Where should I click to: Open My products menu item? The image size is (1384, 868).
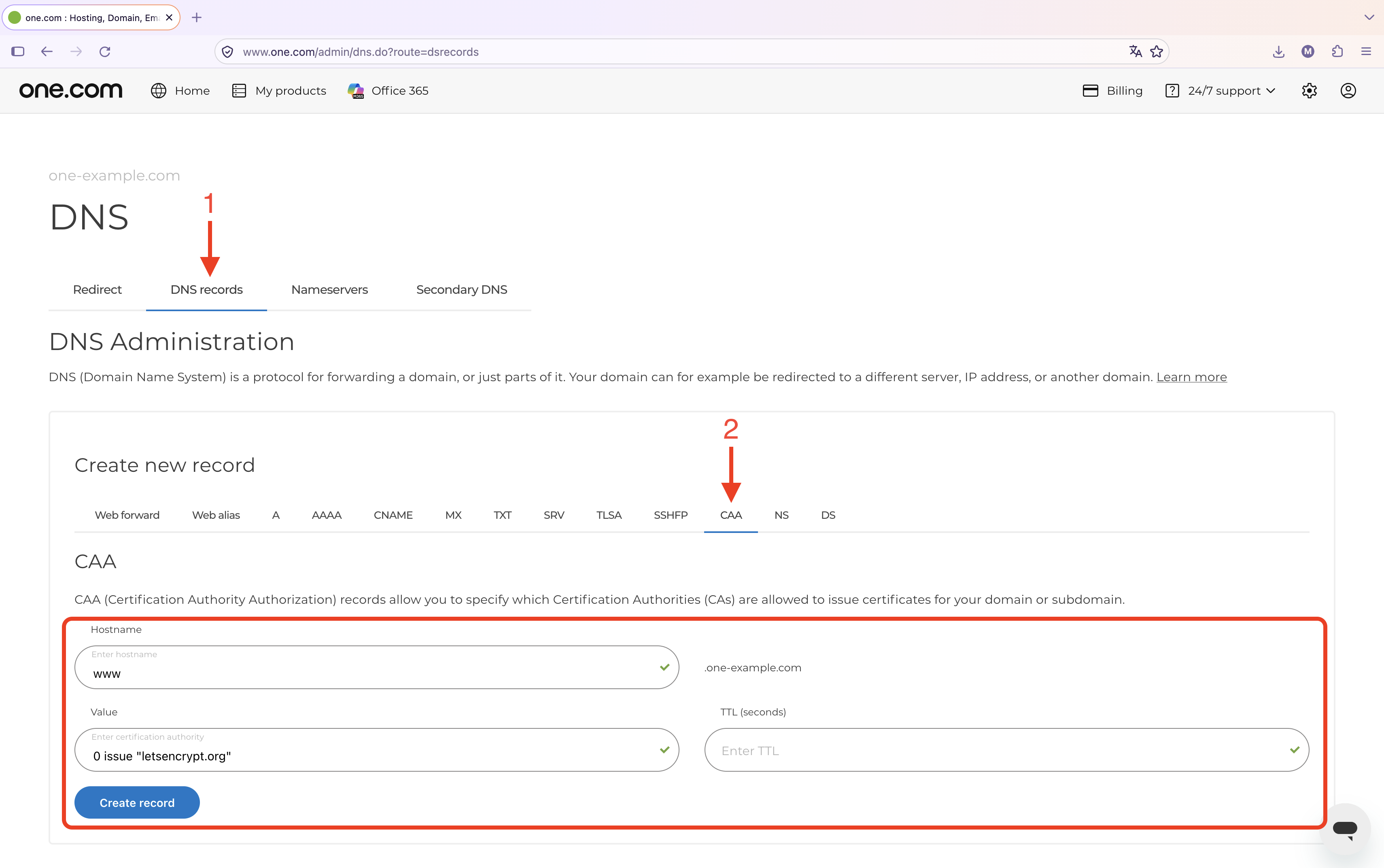click(x=279, y=91)
